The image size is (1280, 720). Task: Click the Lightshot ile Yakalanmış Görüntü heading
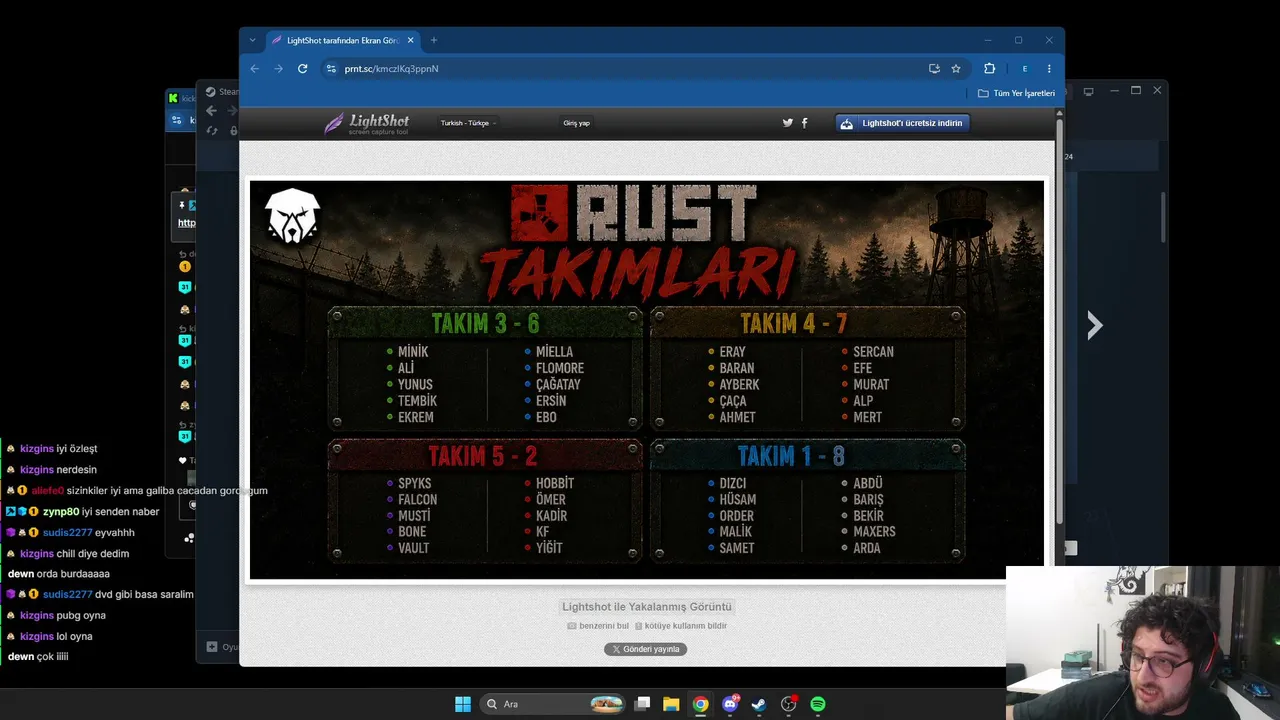click(x=646, y=607)
